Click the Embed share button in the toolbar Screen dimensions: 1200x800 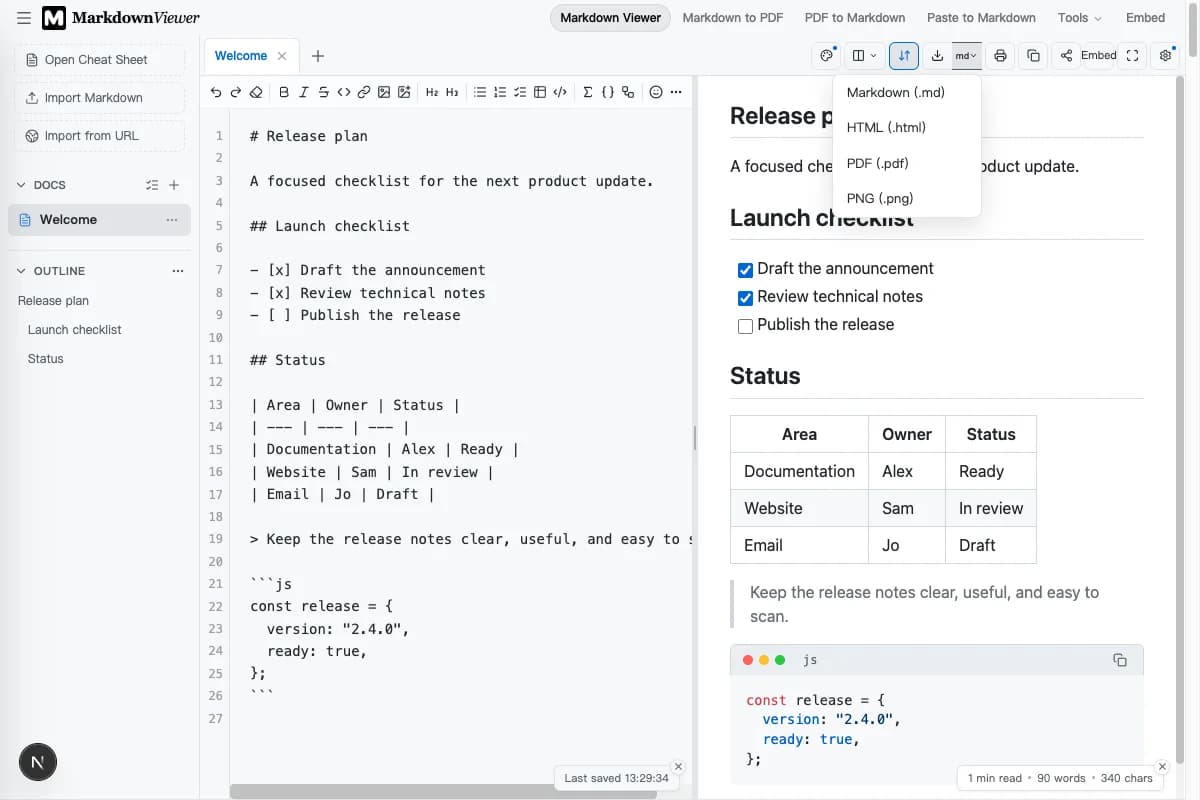tap(1085, 56)
